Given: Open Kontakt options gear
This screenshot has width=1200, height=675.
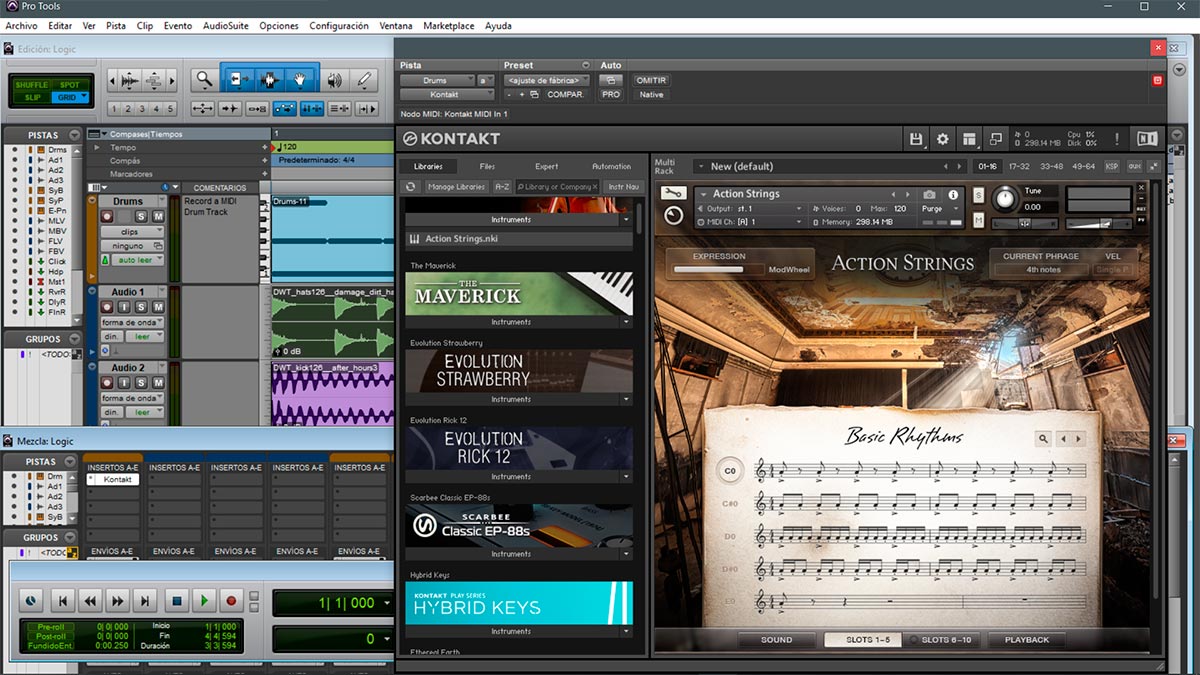Looking at the screenshot, I should [942, 139].
